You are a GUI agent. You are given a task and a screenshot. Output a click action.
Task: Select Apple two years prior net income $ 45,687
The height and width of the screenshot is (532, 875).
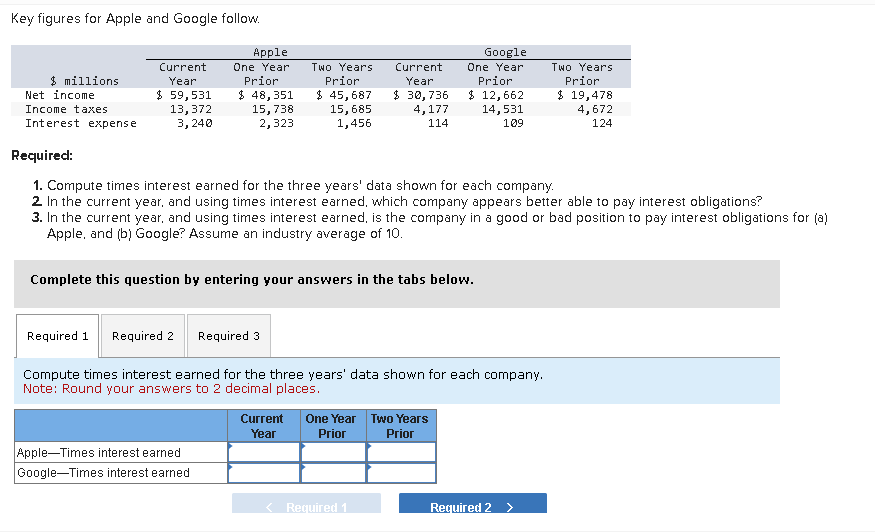tap(344, 95)
